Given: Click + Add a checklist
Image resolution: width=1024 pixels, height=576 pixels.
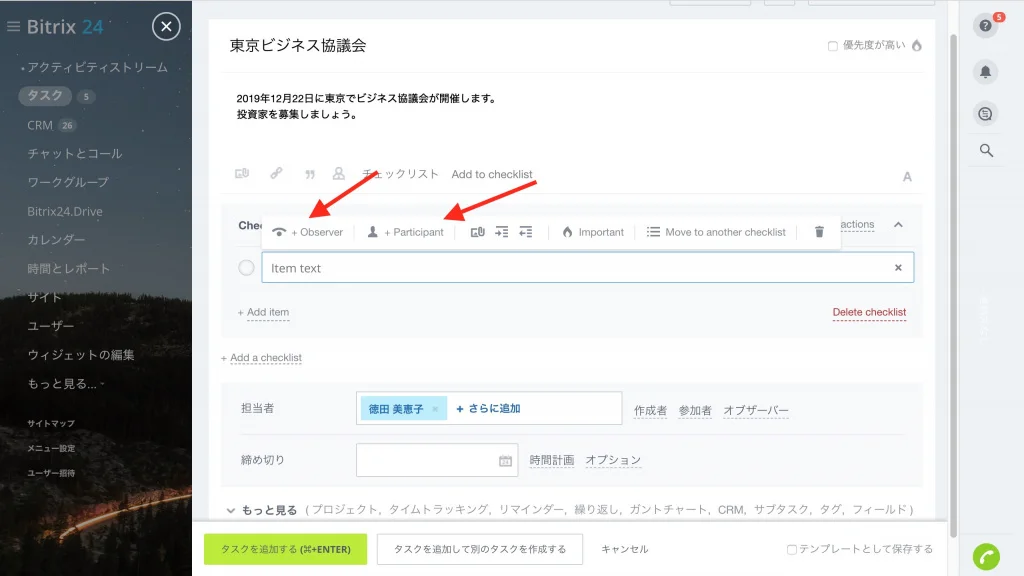Looking at the screenshot, I should click(261, 358).
